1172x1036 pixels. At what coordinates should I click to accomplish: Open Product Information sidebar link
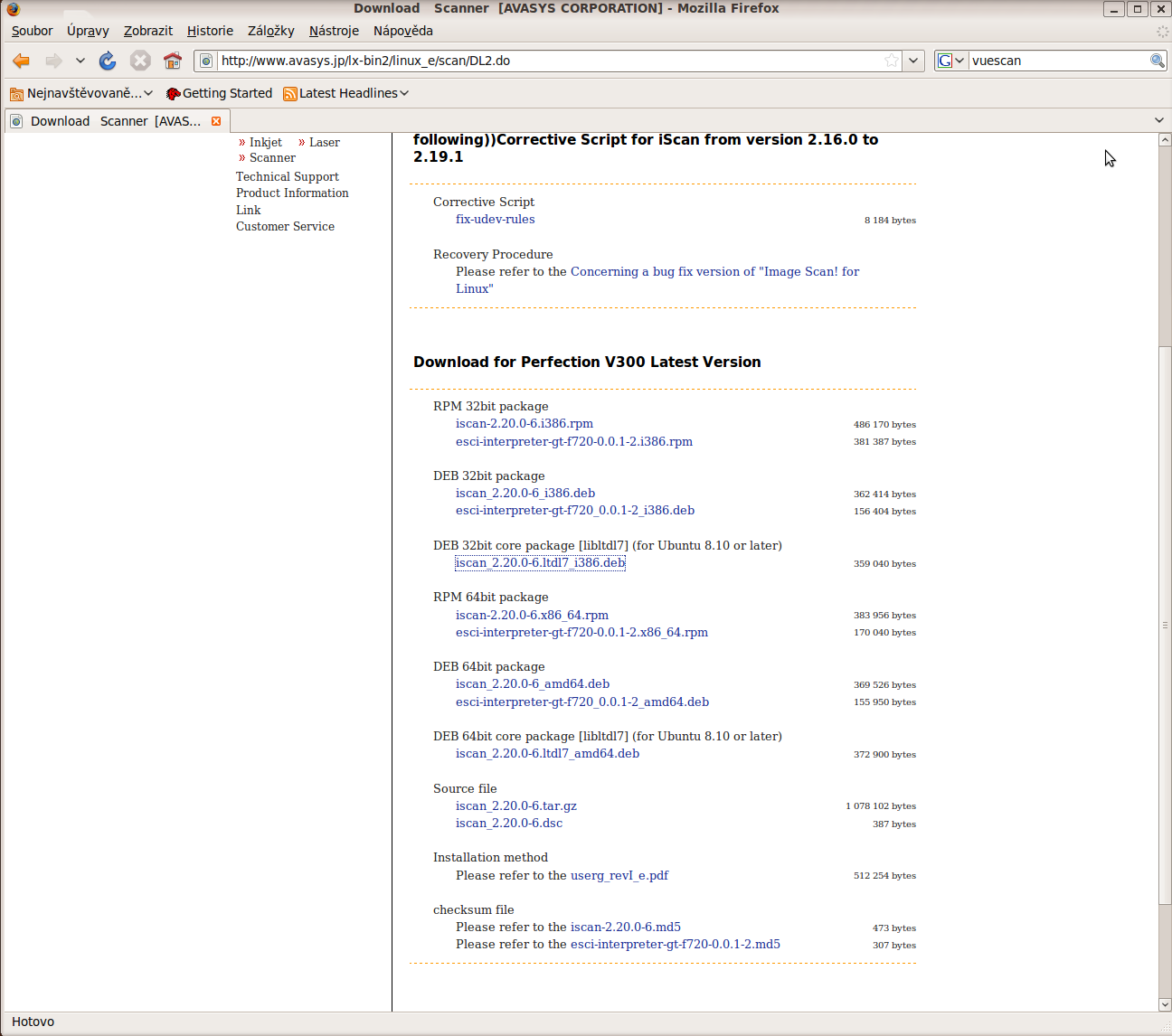click(x=292, y=193)
